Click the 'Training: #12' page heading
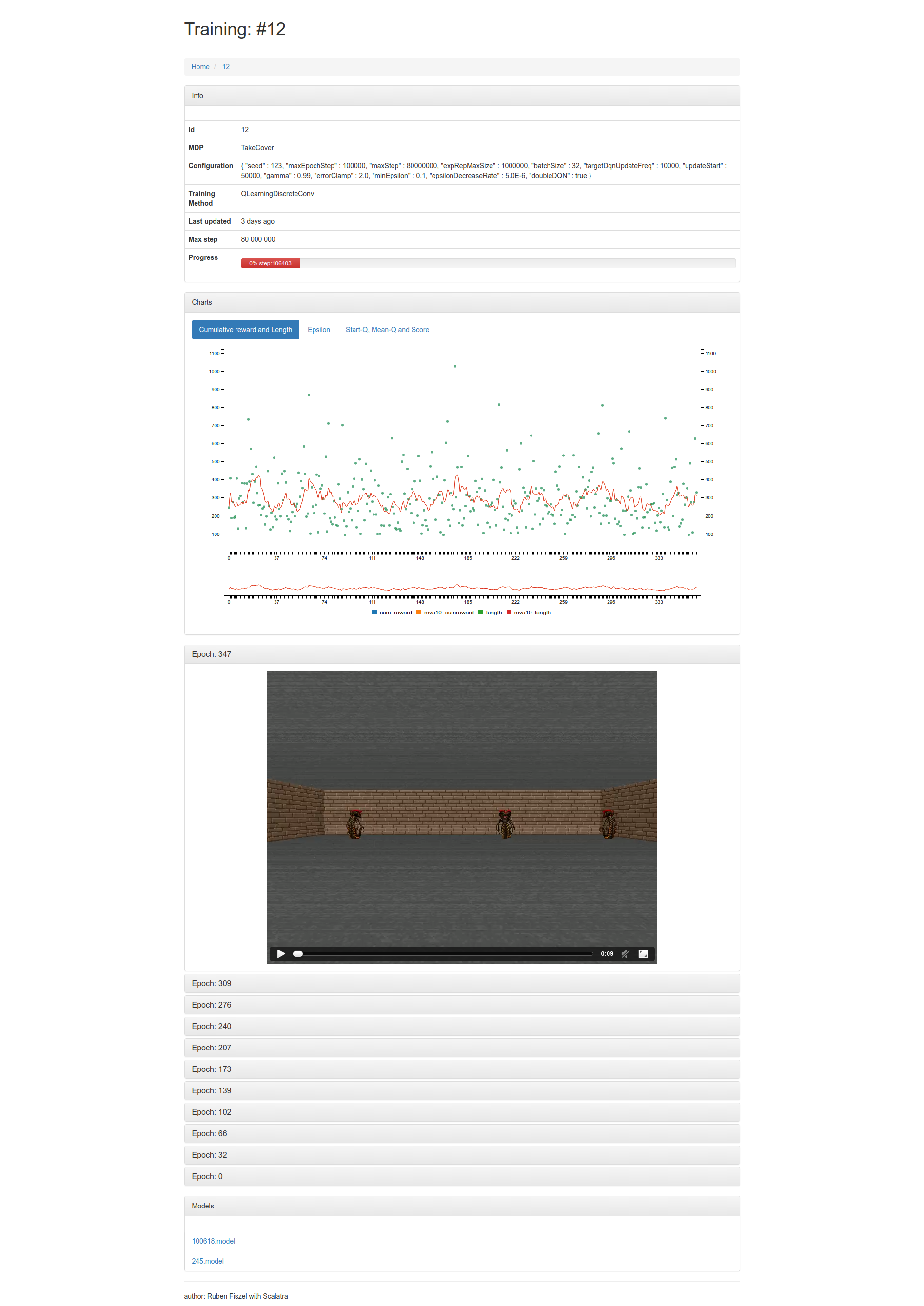 tap(235, 29)
